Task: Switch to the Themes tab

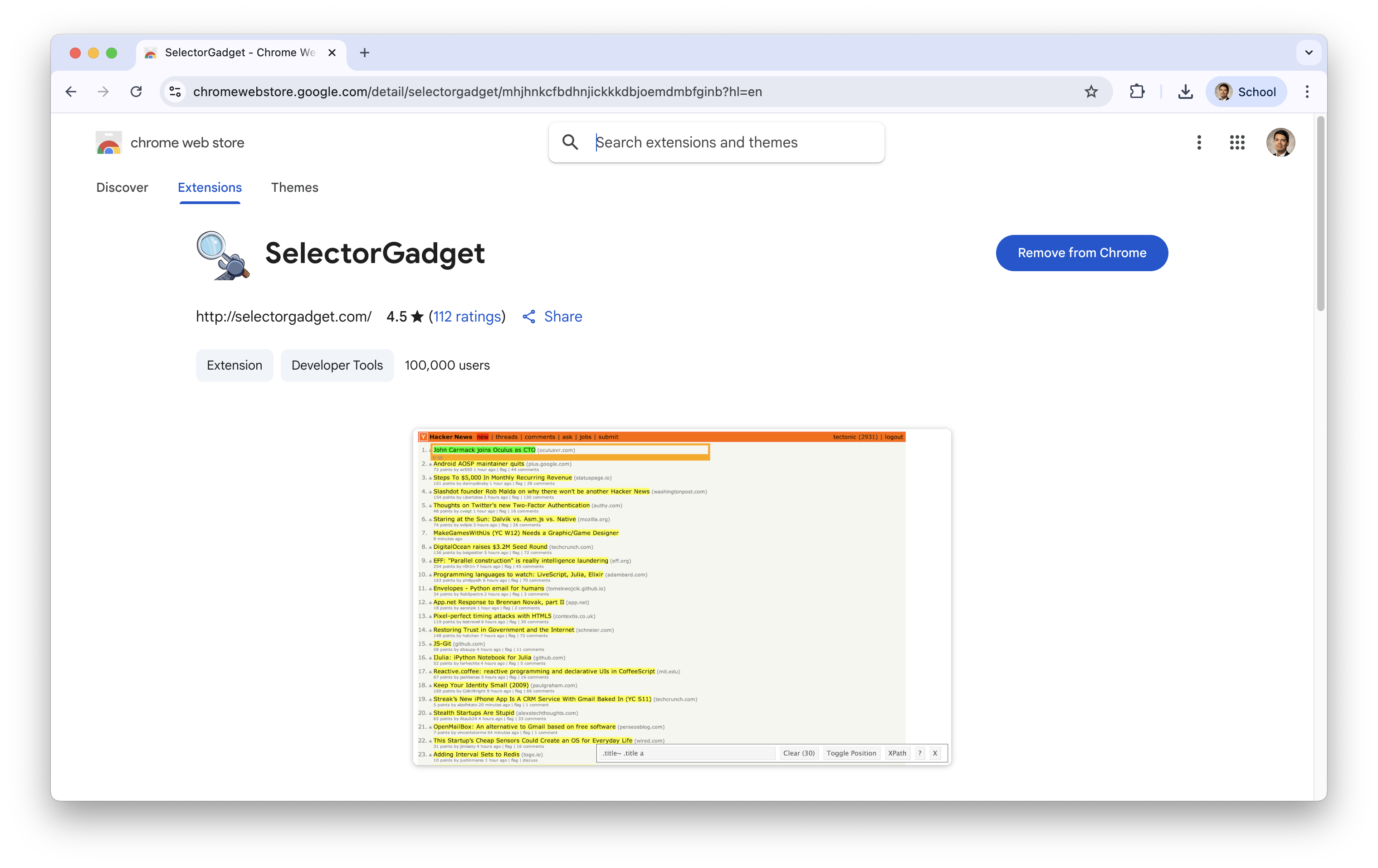Action: click(294, 188)
